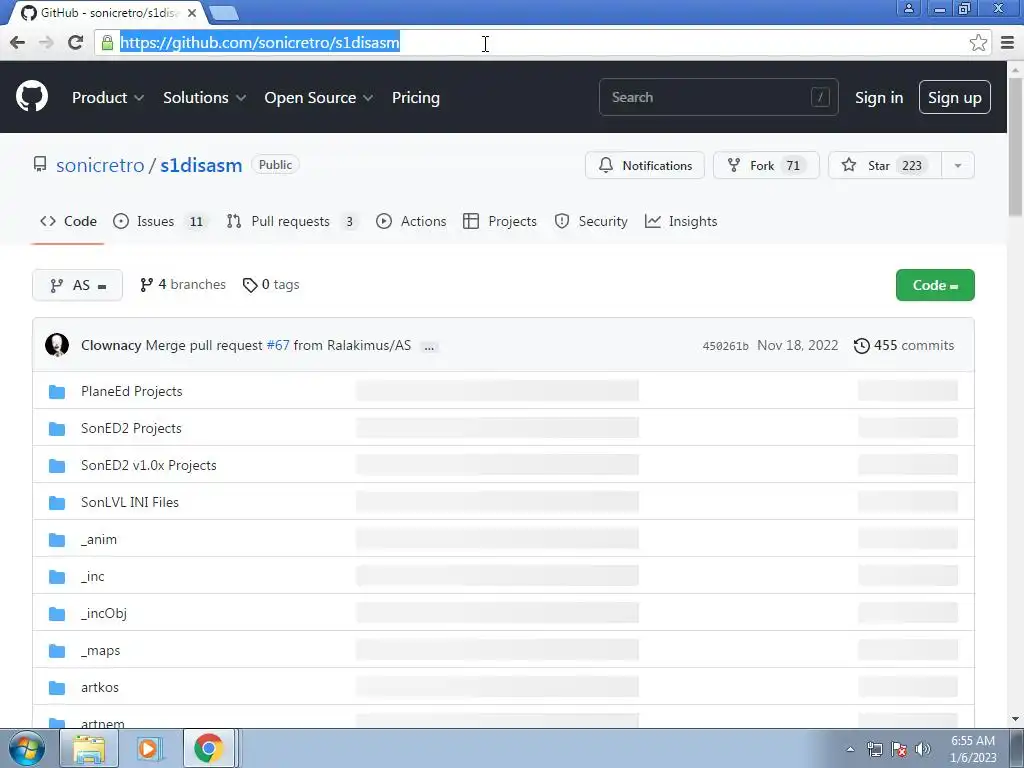
Task: Go back with the browser back arrow
Action: 18,43
